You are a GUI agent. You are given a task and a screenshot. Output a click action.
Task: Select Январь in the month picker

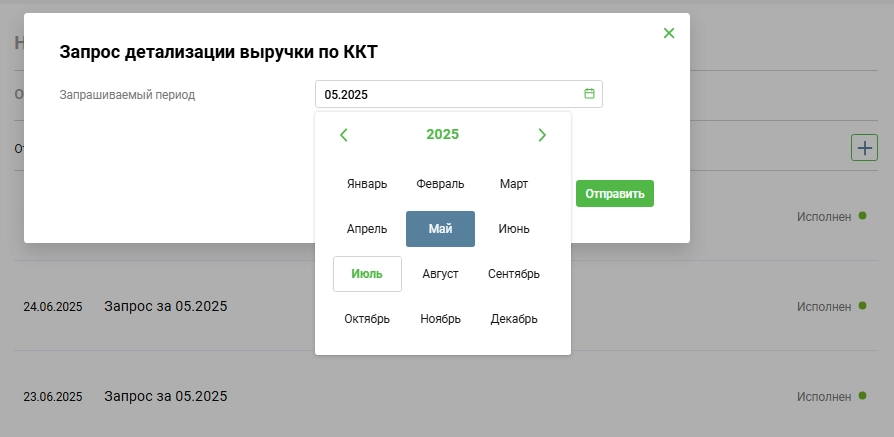tap(367, 184)
